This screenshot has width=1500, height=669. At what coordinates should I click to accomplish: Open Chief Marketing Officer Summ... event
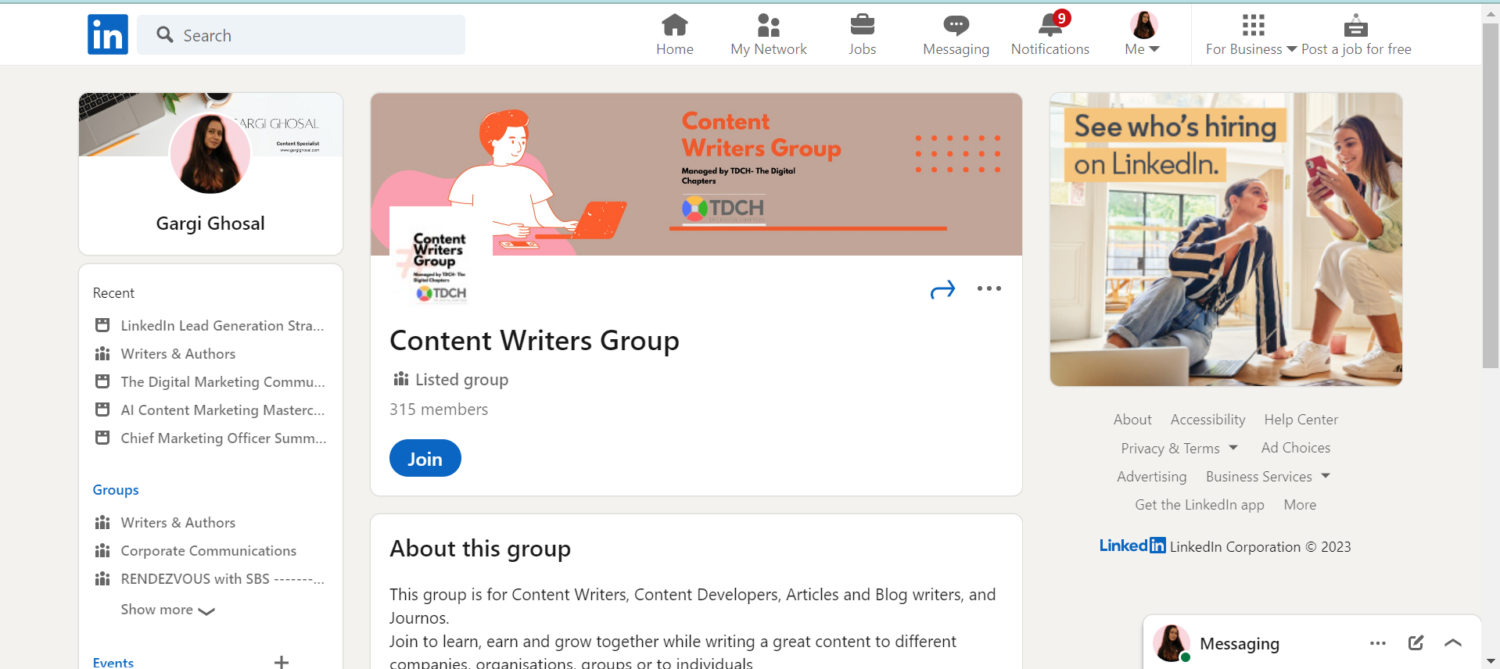pyautogui.click(x=223, y=438)
